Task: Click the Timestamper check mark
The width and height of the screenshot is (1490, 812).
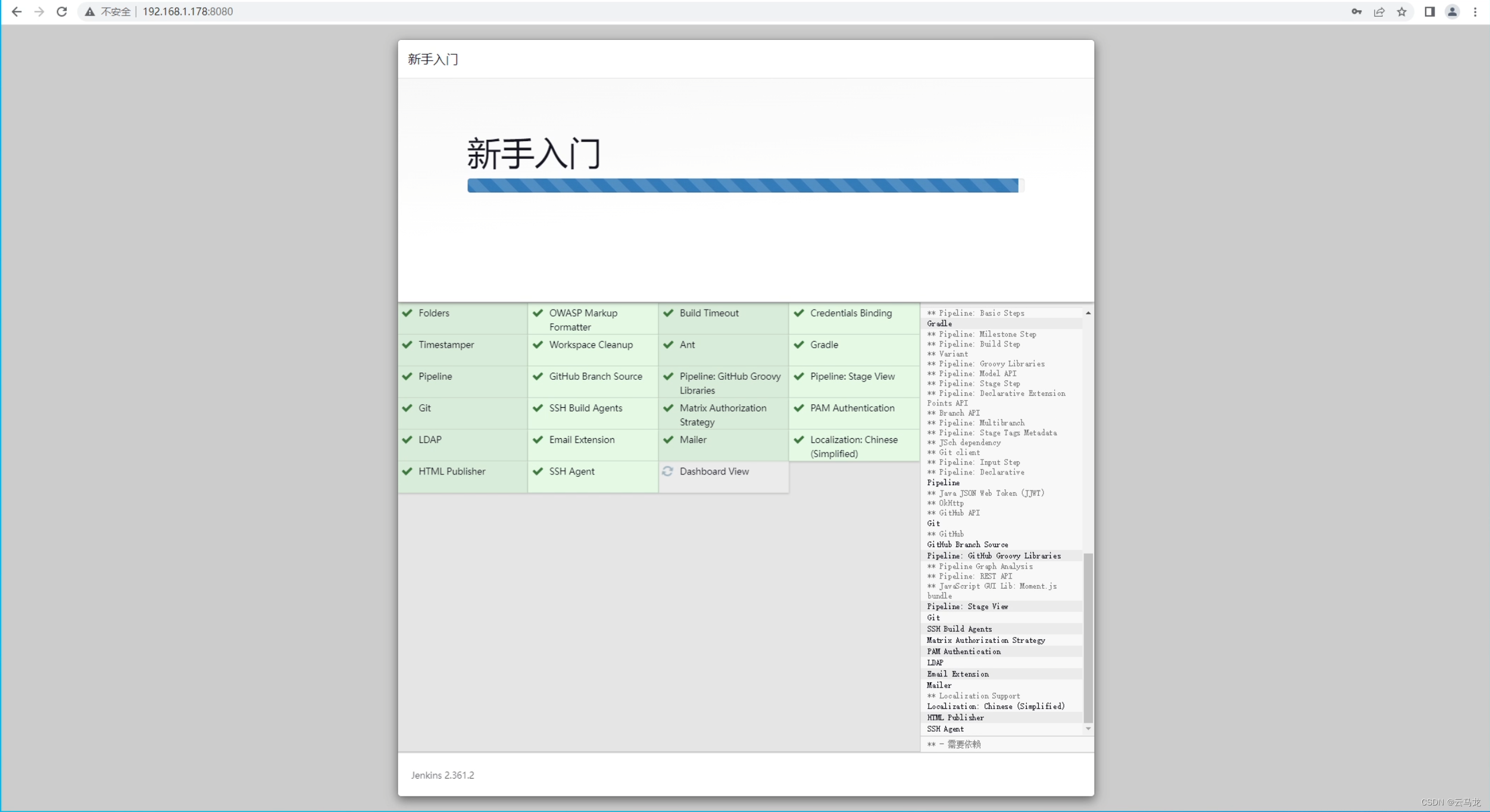Action: coord(407,344)
